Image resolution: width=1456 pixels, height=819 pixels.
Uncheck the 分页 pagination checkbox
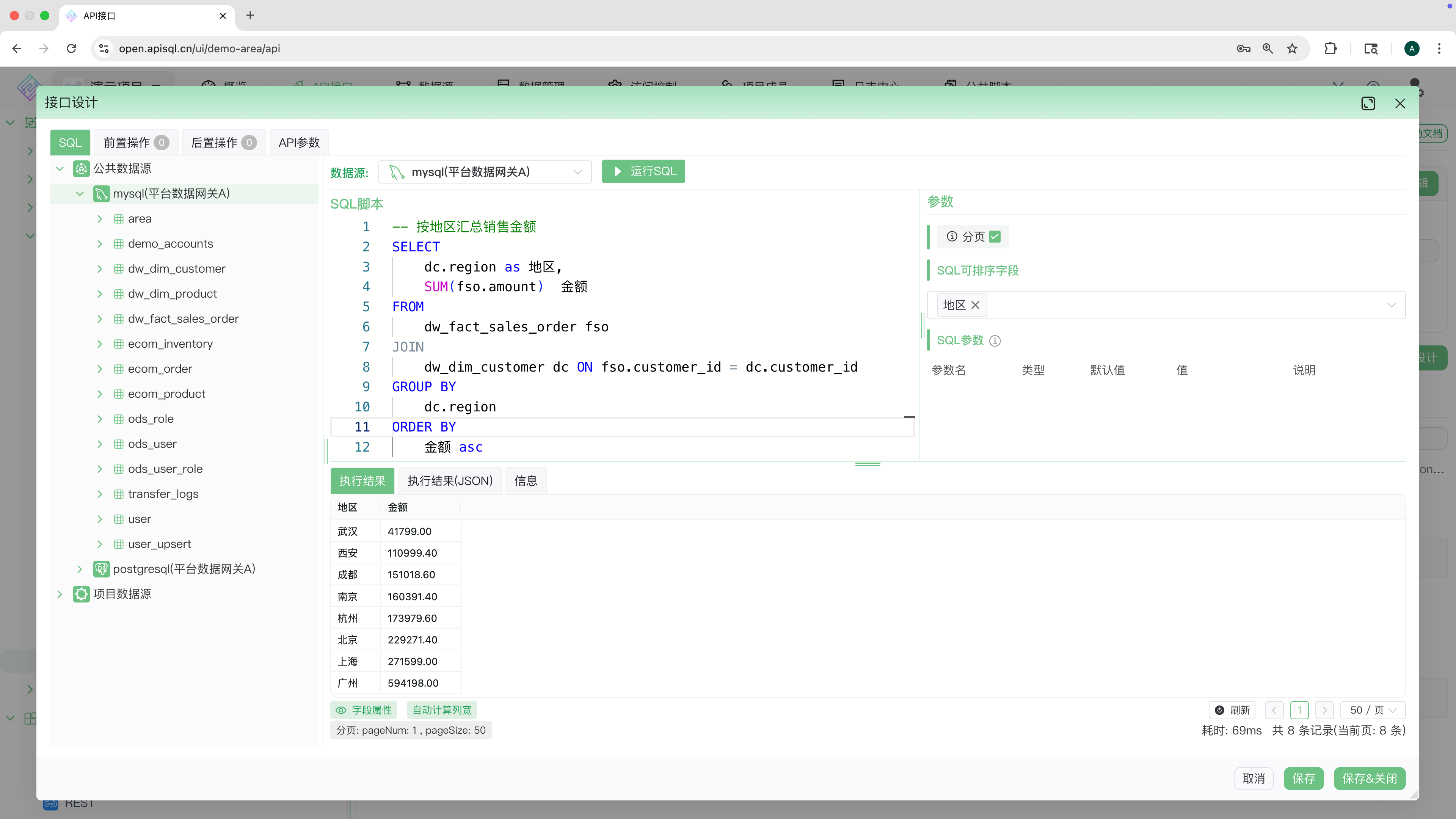(x=995, y=236)
